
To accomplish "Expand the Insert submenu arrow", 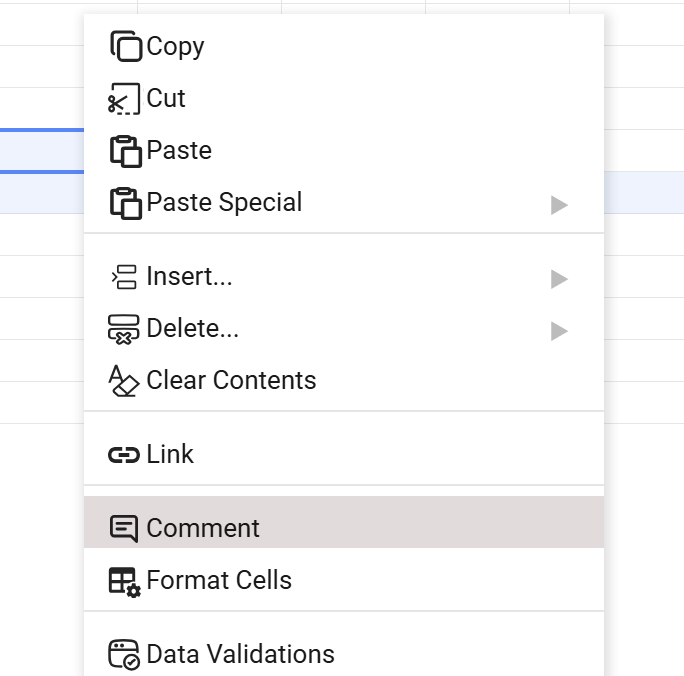I will (559, 278).
